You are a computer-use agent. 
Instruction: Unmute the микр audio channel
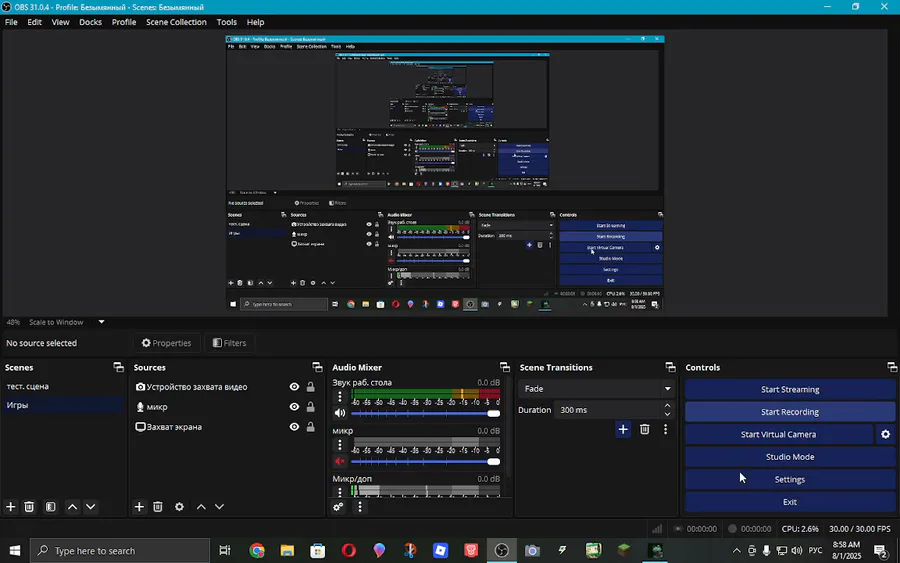tap(340, 461)
